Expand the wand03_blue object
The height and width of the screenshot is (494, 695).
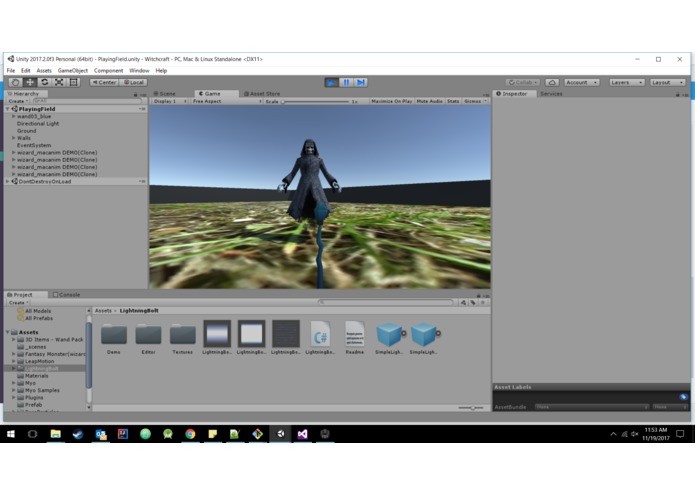(x=14, y=117)
